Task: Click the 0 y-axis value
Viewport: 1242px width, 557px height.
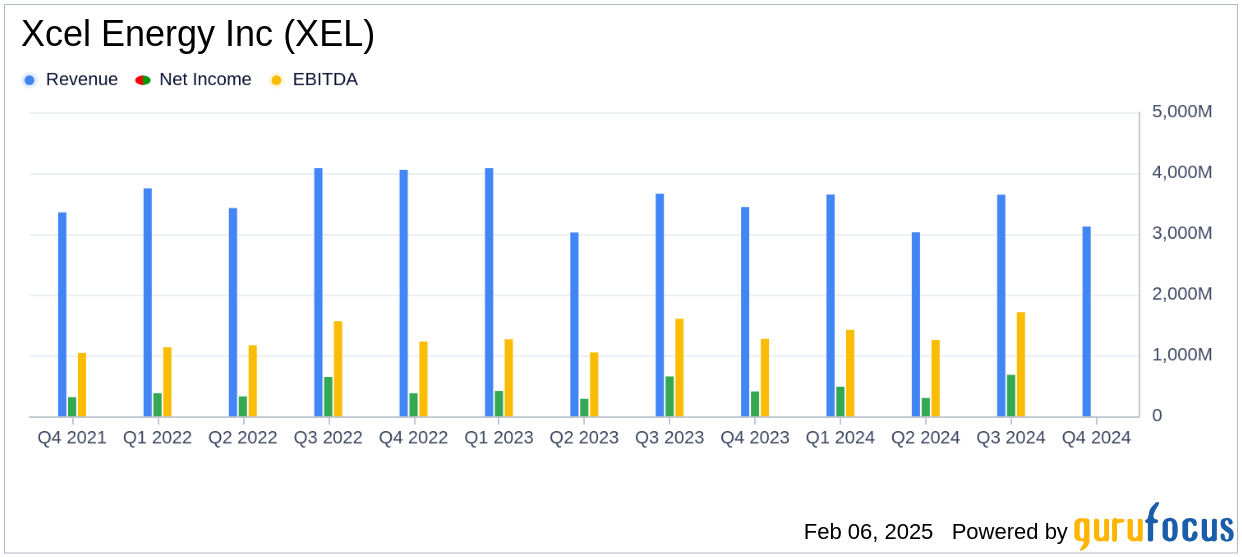Action: pyautogui.click(x=1157, y=415)
